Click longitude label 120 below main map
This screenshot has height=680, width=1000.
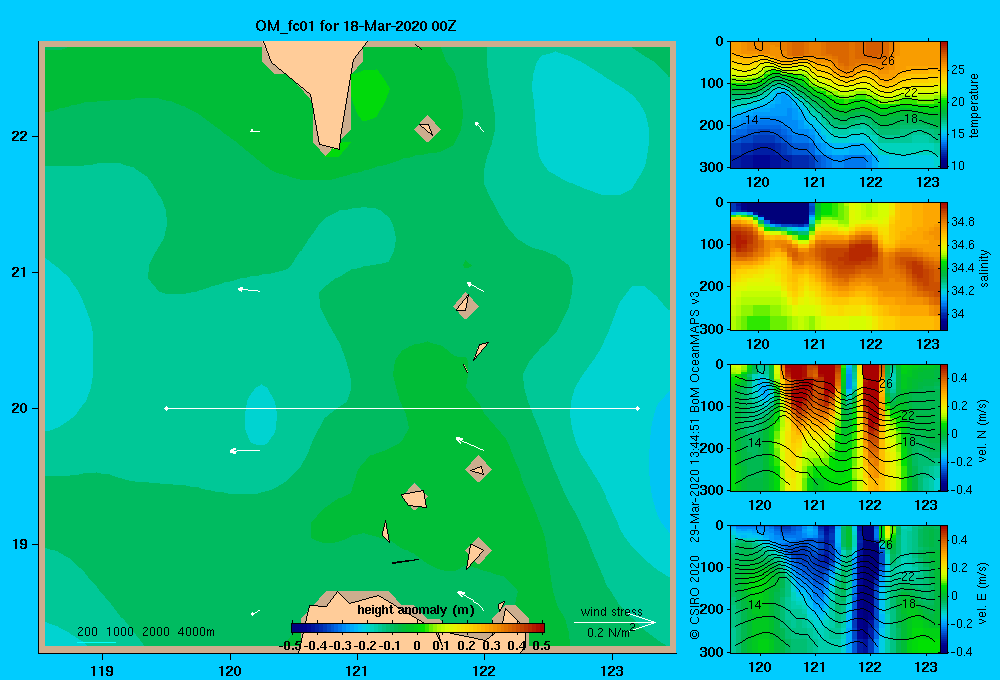[230, 670]
